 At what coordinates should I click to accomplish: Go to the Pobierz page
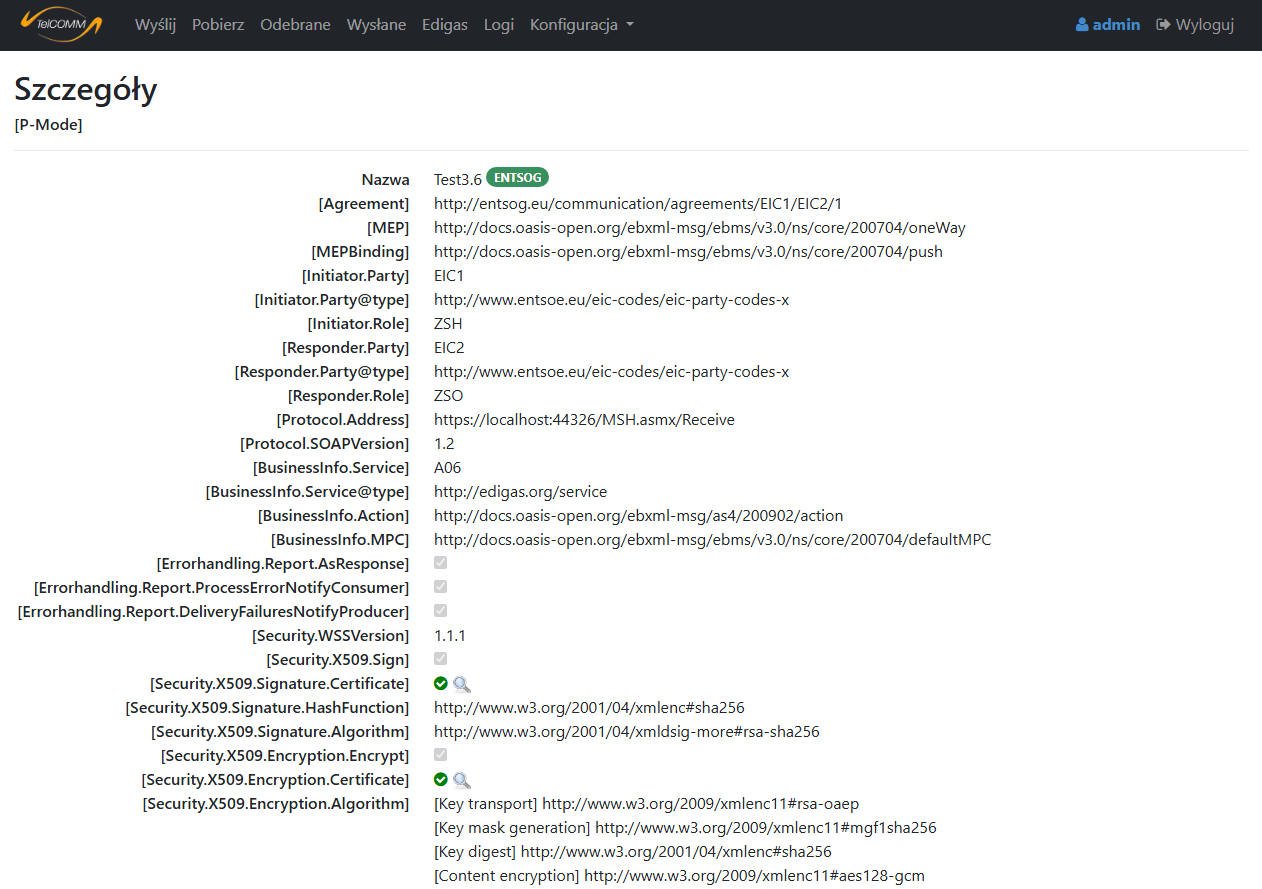pos(218,25)
